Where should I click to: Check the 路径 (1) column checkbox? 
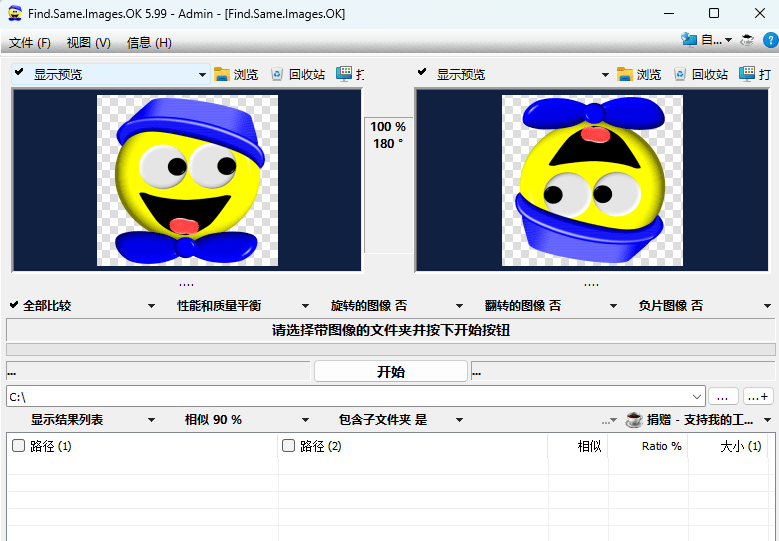click(x=18, y=446)
